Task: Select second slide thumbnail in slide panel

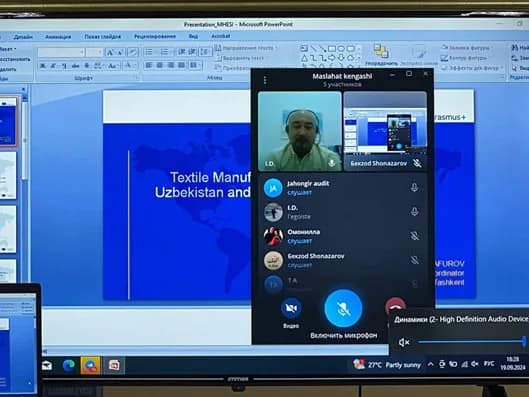Action: coord(7,175)
